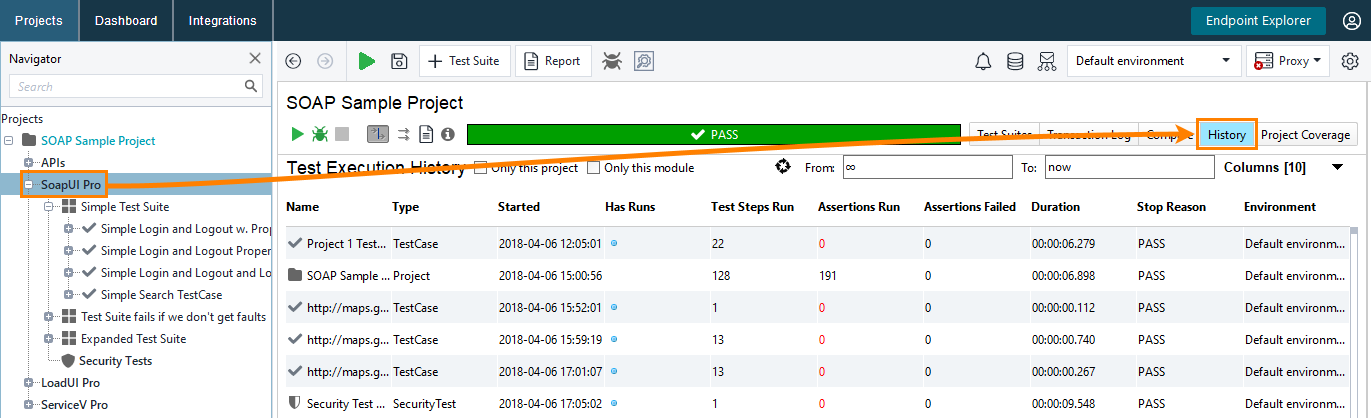Select the Project 1 Test... history row
The image size is (1371, 418).
(x=816, y=243)
